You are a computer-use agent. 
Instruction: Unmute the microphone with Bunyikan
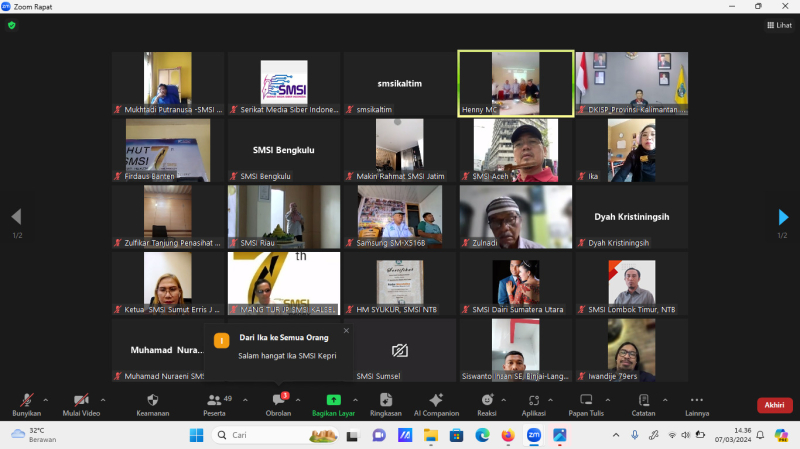click(x=26, y=403)
